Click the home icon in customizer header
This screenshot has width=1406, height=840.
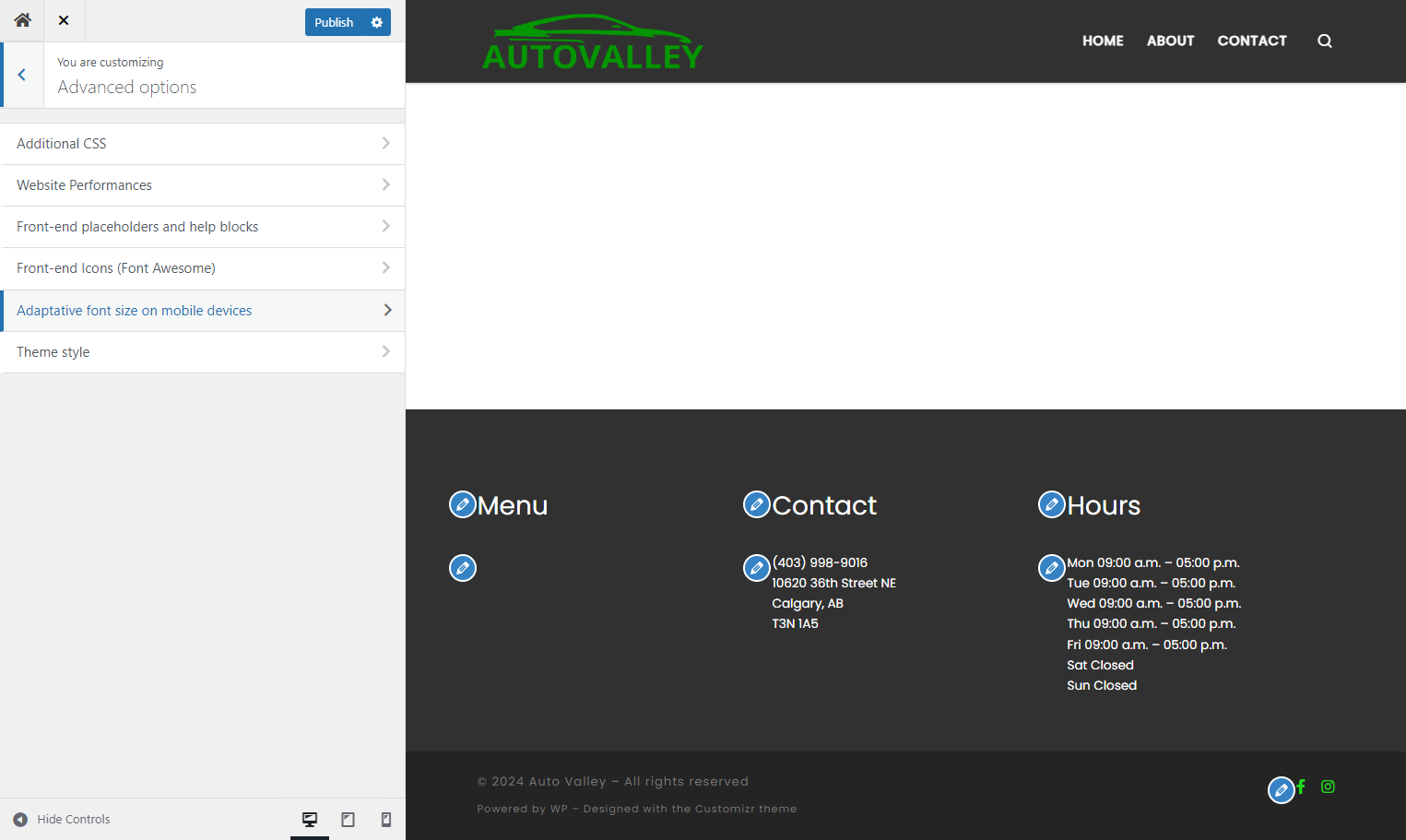[x=22, y=20]
